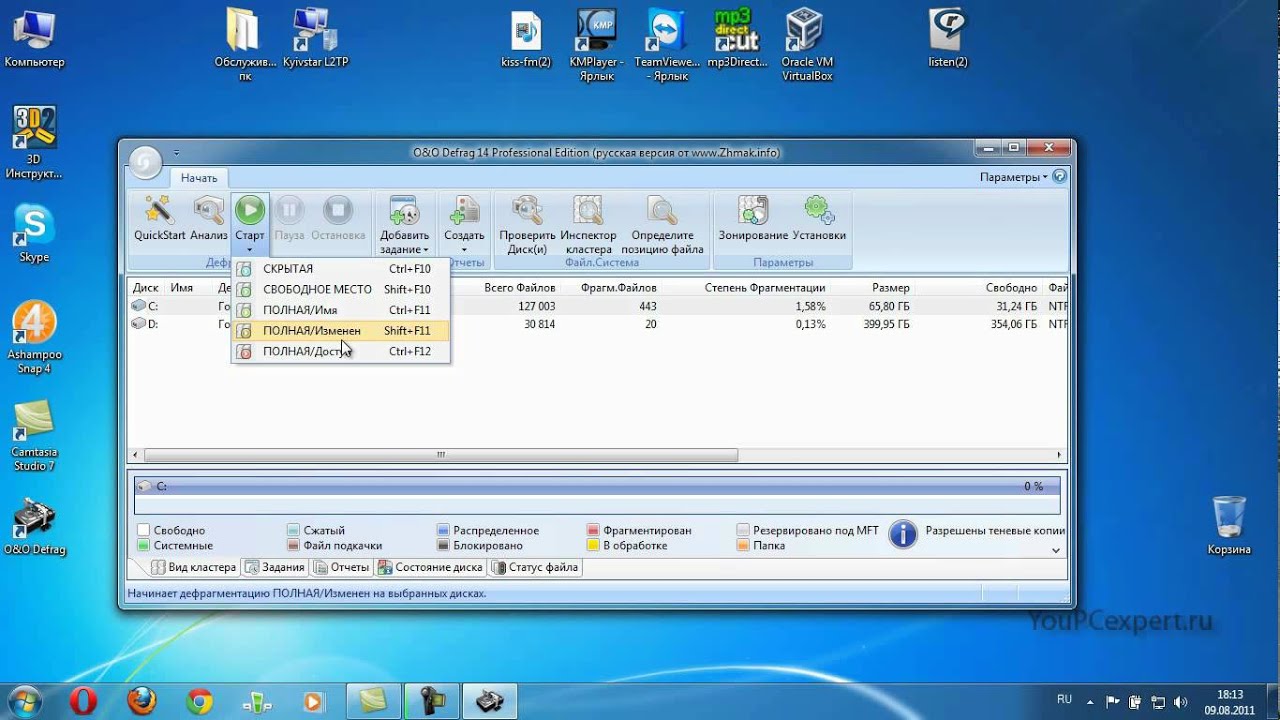The height and width of the screenshot is (720, 1280).
Task: Sort by Размер column header
Action: click(890, 288)
